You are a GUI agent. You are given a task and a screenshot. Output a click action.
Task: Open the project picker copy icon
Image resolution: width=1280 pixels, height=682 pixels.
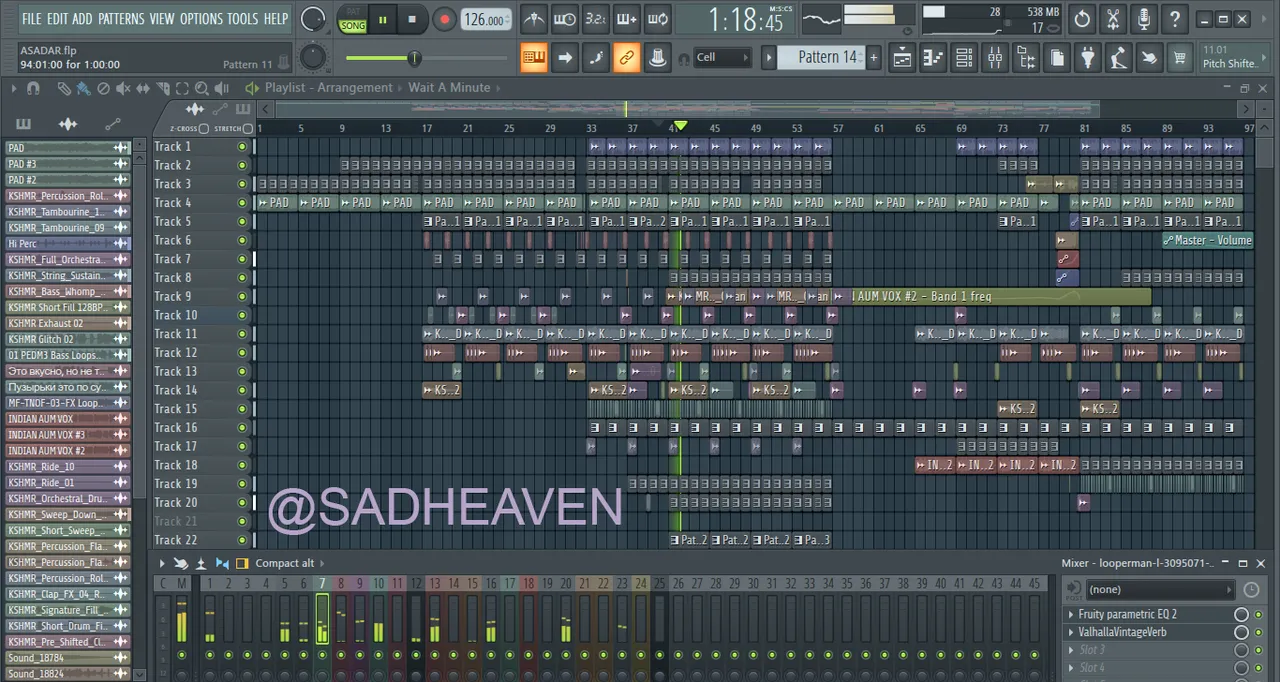click(1057, 58)
